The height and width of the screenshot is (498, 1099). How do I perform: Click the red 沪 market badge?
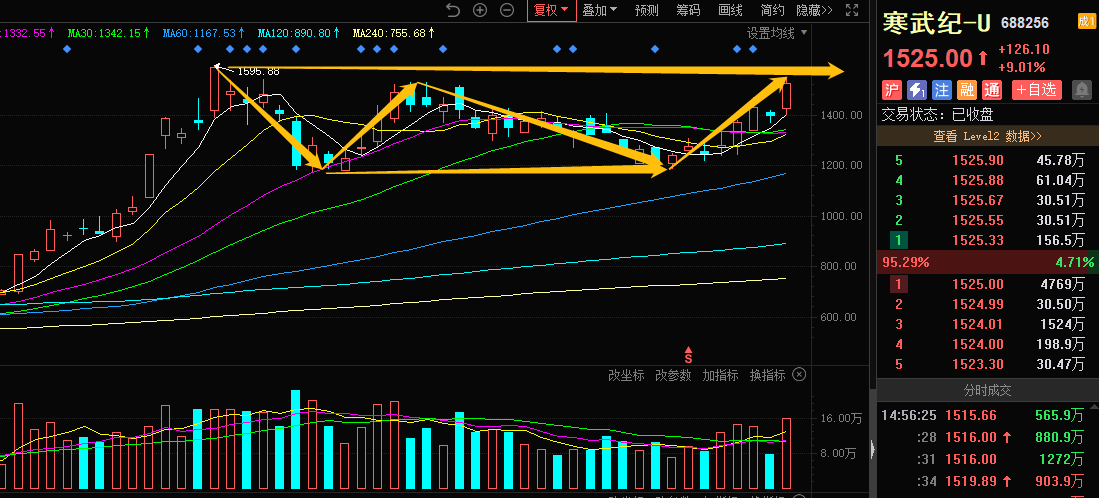coord(891,90)
